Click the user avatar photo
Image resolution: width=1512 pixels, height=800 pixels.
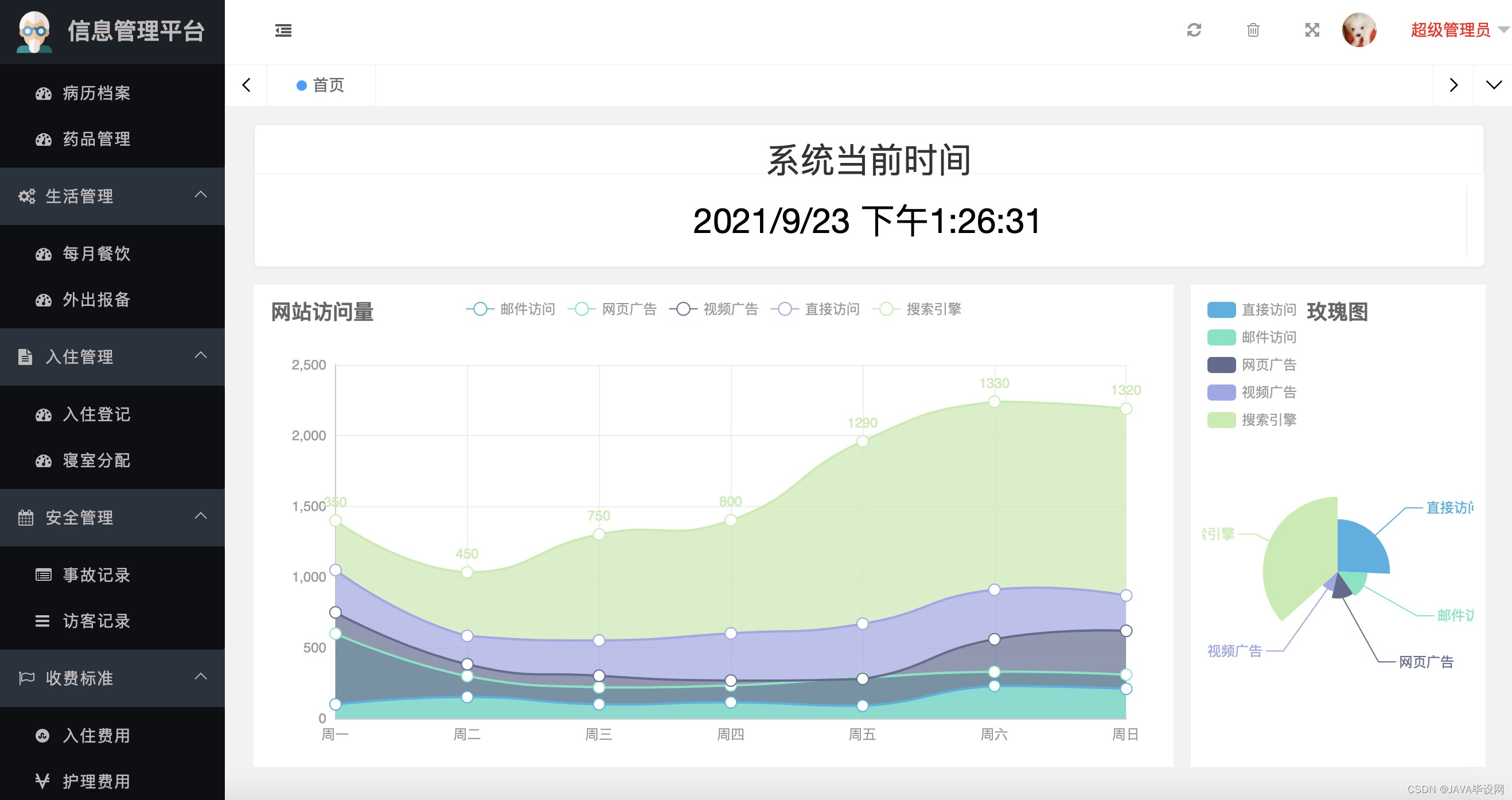coord(1361,30)
